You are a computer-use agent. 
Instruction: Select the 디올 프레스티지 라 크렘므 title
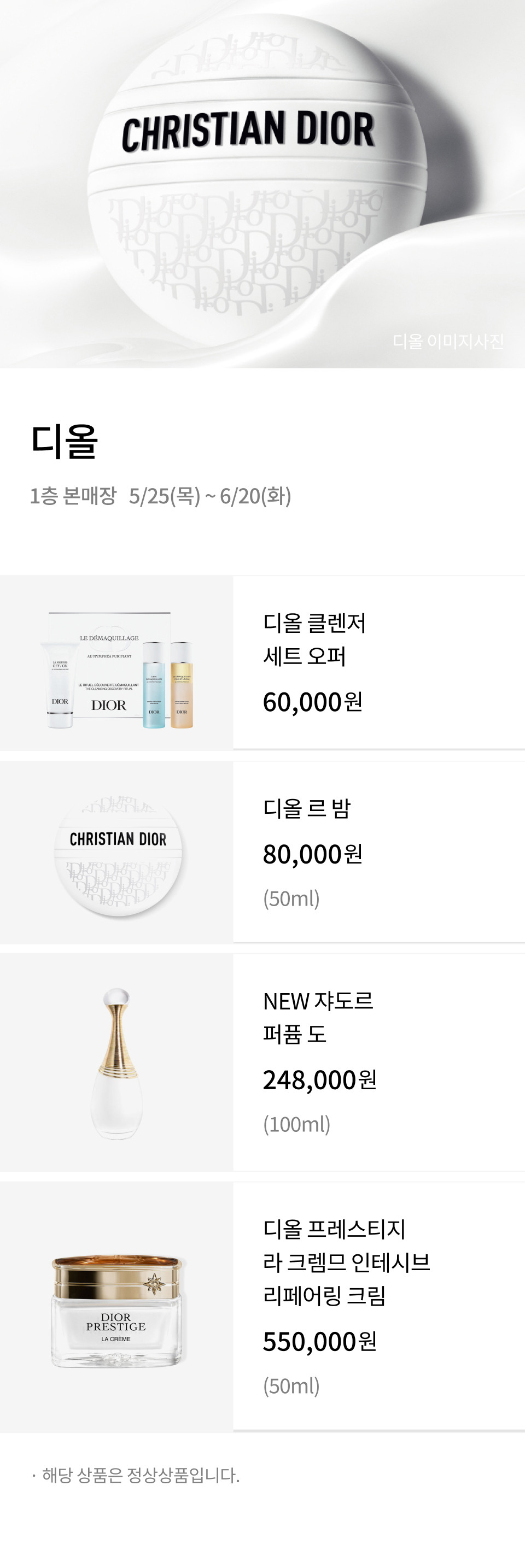click(347, 1246)
